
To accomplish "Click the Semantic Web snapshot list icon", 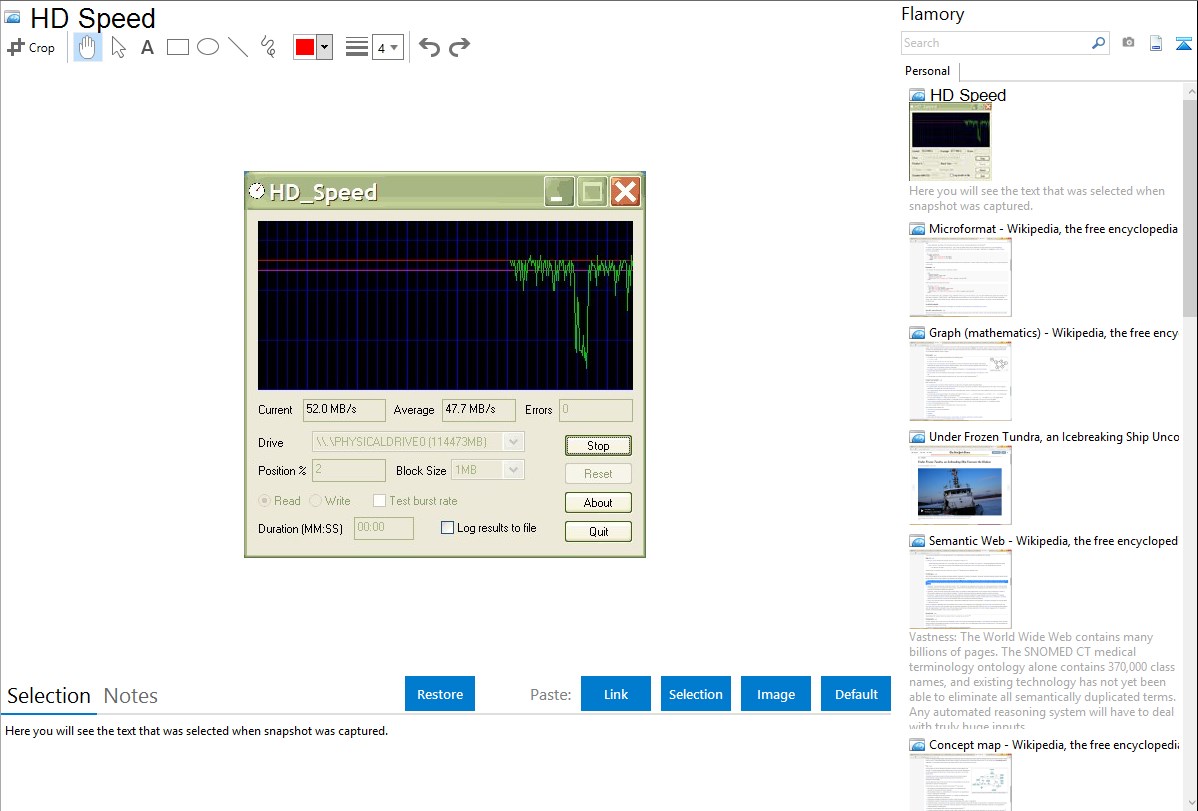I will click(x=918, y=541).
